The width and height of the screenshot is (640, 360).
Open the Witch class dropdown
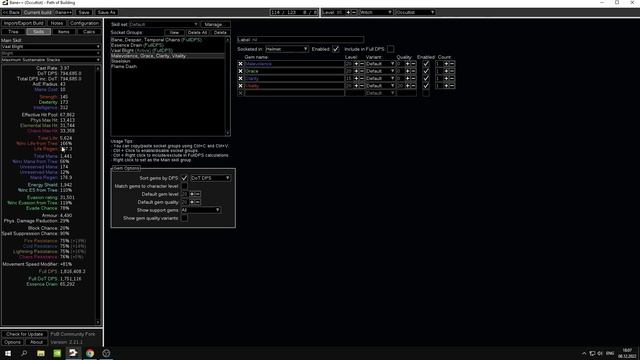376,12
